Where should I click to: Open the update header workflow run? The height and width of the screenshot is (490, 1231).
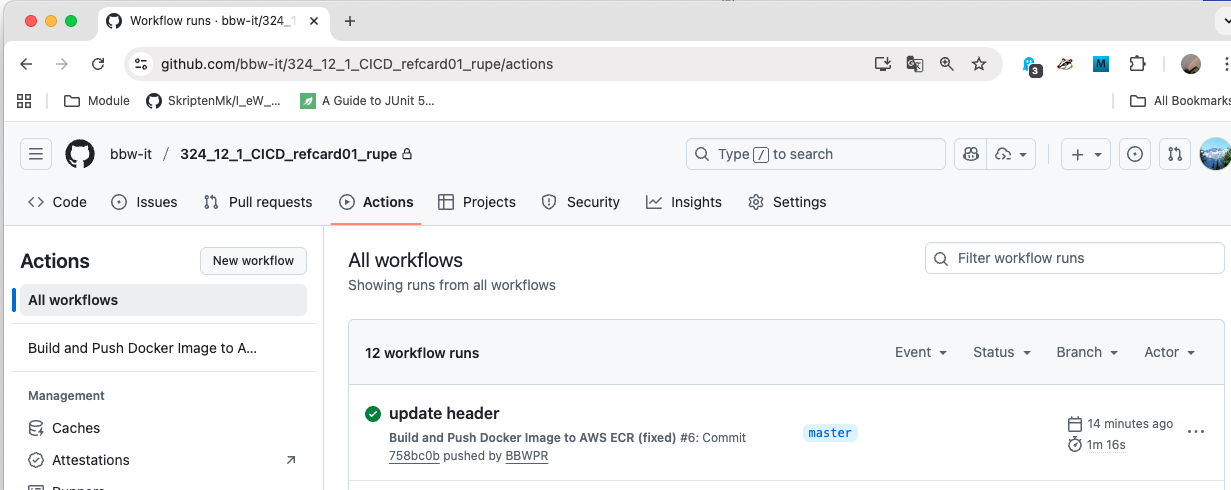444,413
